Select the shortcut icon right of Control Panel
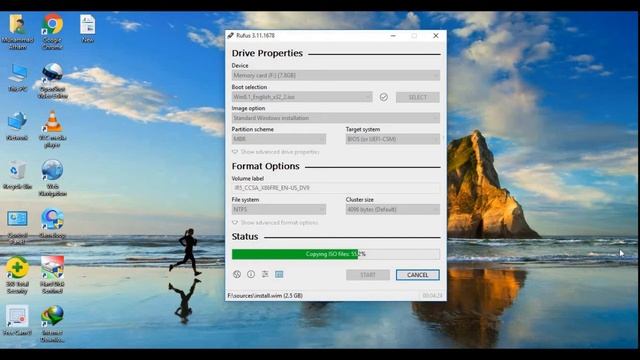 pos(52,224)
